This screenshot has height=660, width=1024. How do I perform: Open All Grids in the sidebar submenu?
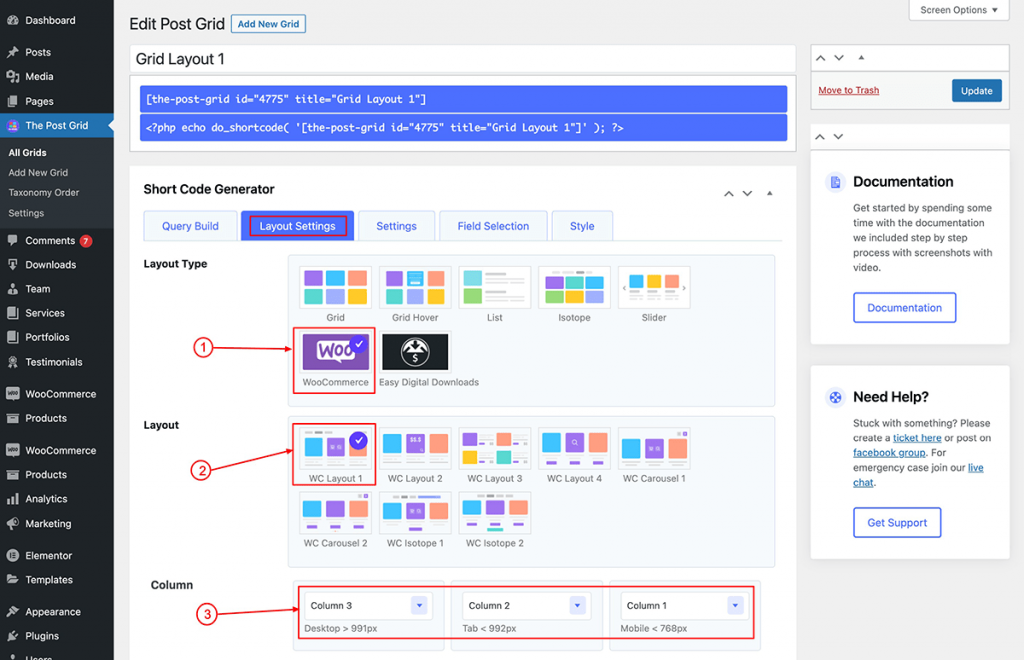(27, 153)
